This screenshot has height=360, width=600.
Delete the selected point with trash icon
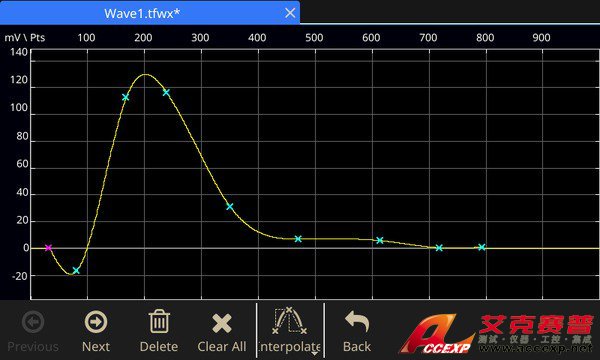[159, 322]
